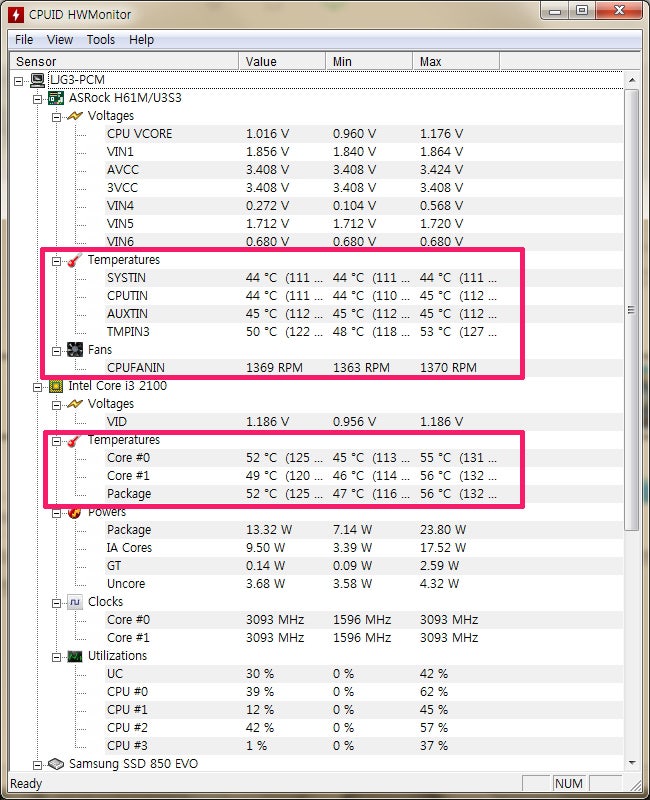Viewport: 650px width, 800px height.
Task: Select the SYSTIN temperature row
Action: (x=364, y=278)
